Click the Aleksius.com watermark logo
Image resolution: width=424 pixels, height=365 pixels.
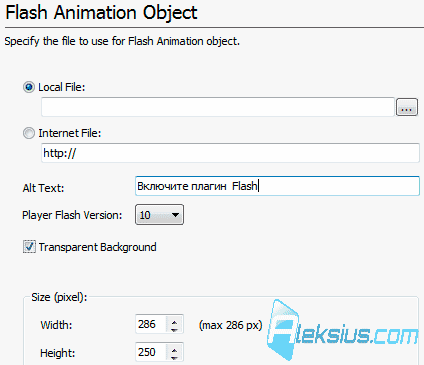[342, 330]
